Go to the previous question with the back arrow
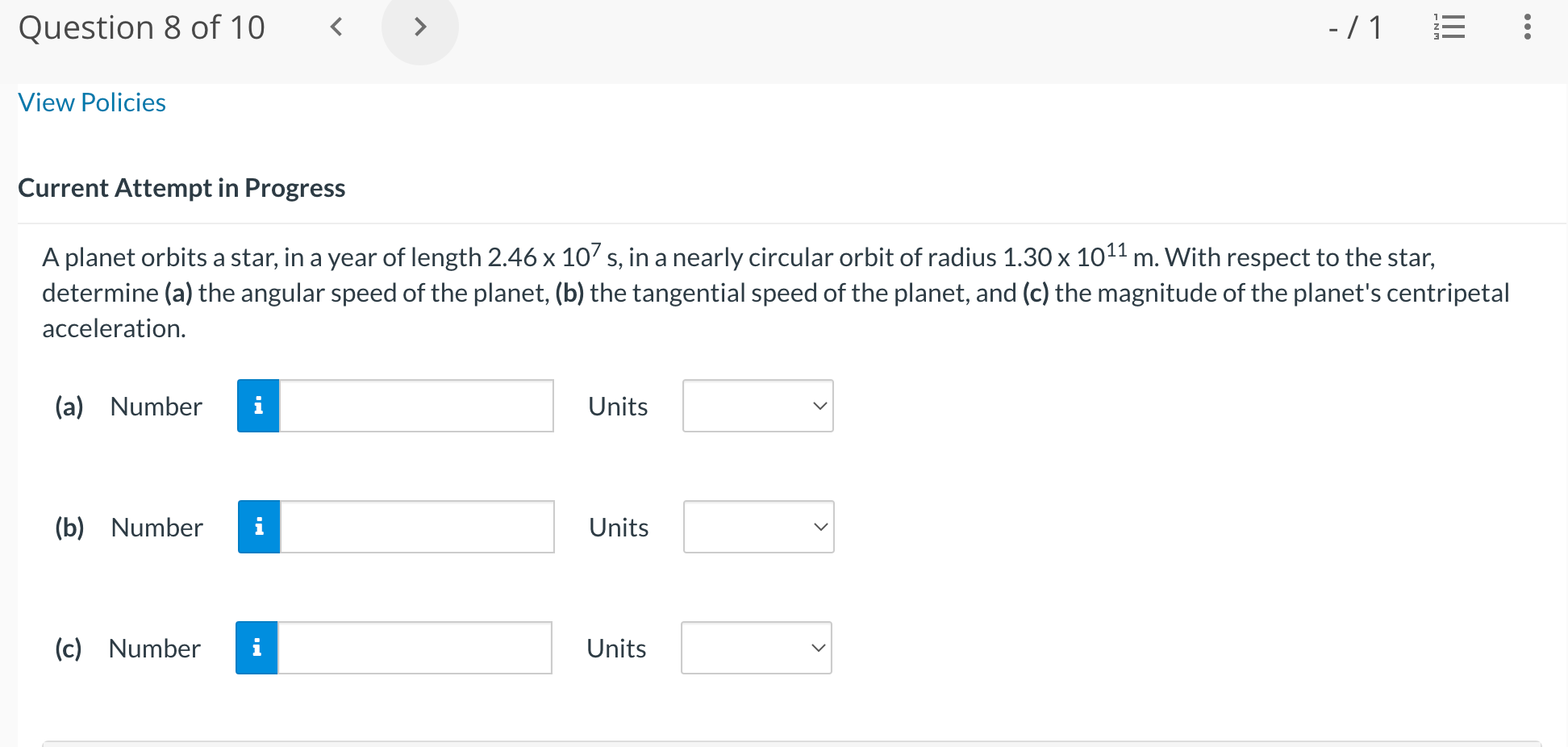Viewport: 1568px width, 747px height. click(336, 27)
